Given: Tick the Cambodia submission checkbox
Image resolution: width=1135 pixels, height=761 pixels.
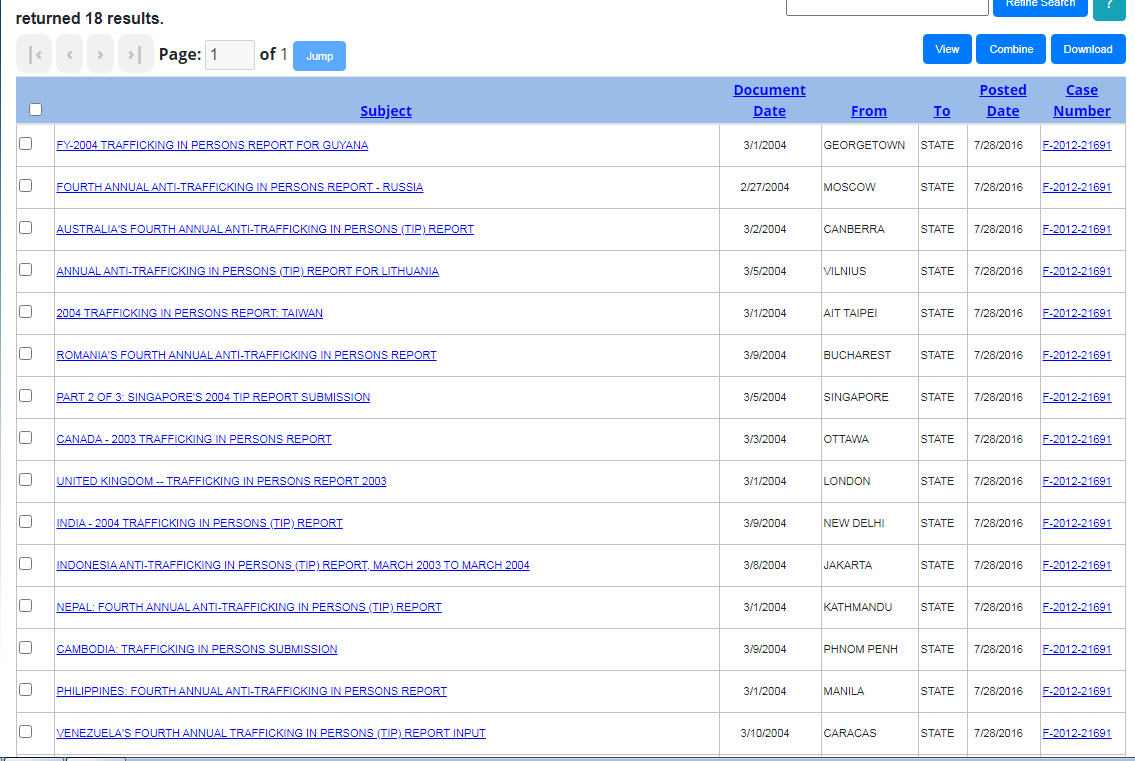Looking at the screenshot, I should click(x=26, y=647).
